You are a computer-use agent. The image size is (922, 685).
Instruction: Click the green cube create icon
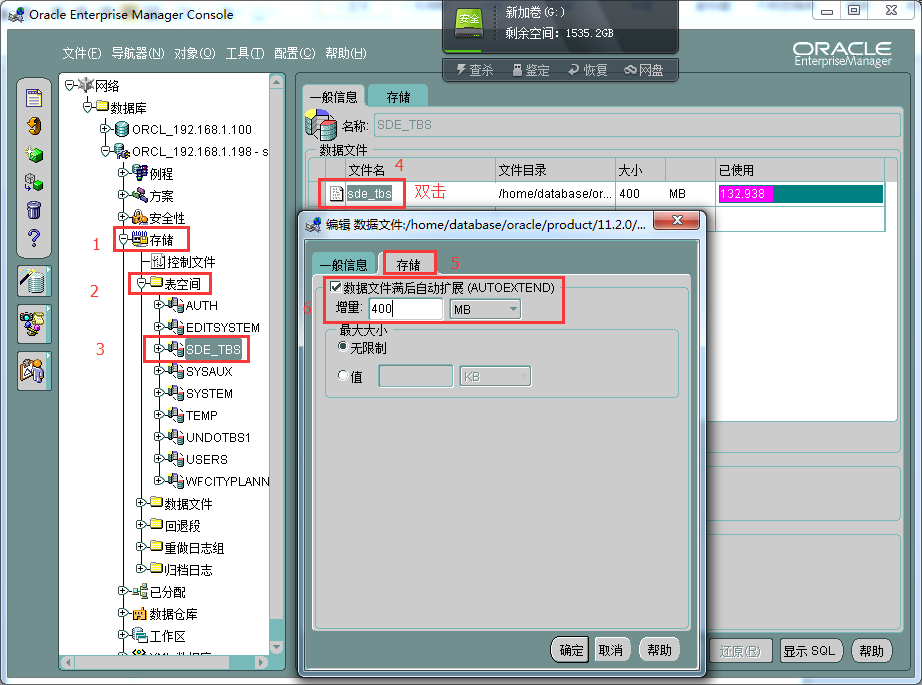[34, 154]
